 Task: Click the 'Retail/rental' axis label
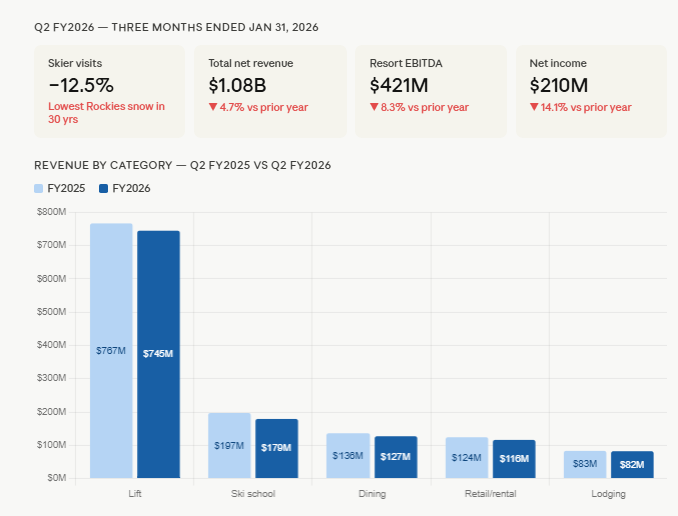point(490,494)
